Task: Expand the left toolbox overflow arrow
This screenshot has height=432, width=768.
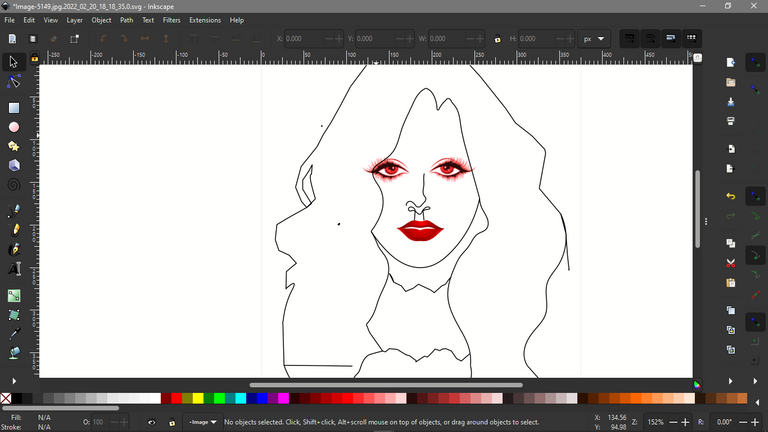Action: click(14, 381)
